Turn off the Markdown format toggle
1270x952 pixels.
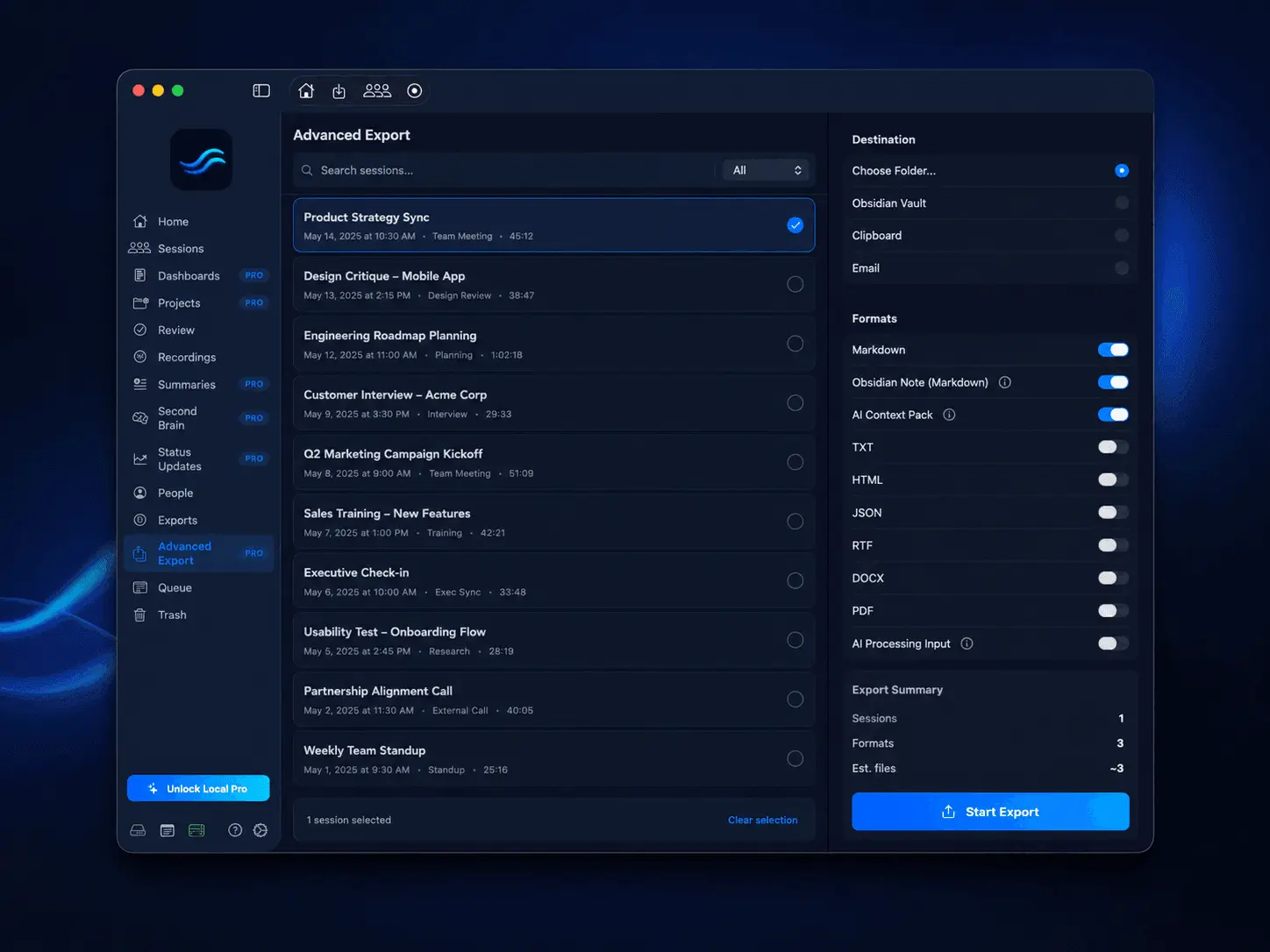(1113, 350)
